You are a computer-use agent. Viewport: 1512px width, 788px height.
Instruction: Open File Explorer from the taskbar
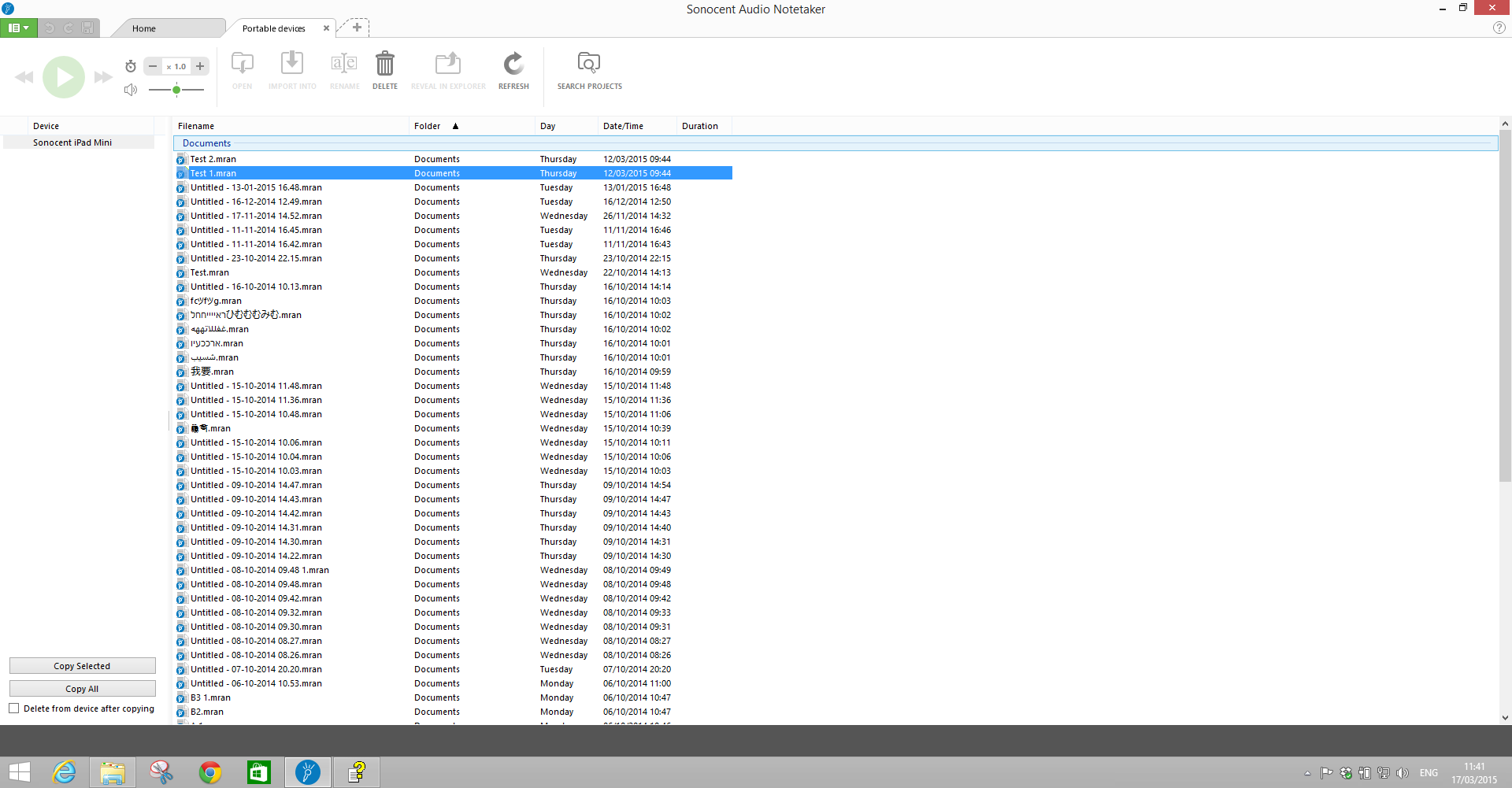tap(113, 772)
